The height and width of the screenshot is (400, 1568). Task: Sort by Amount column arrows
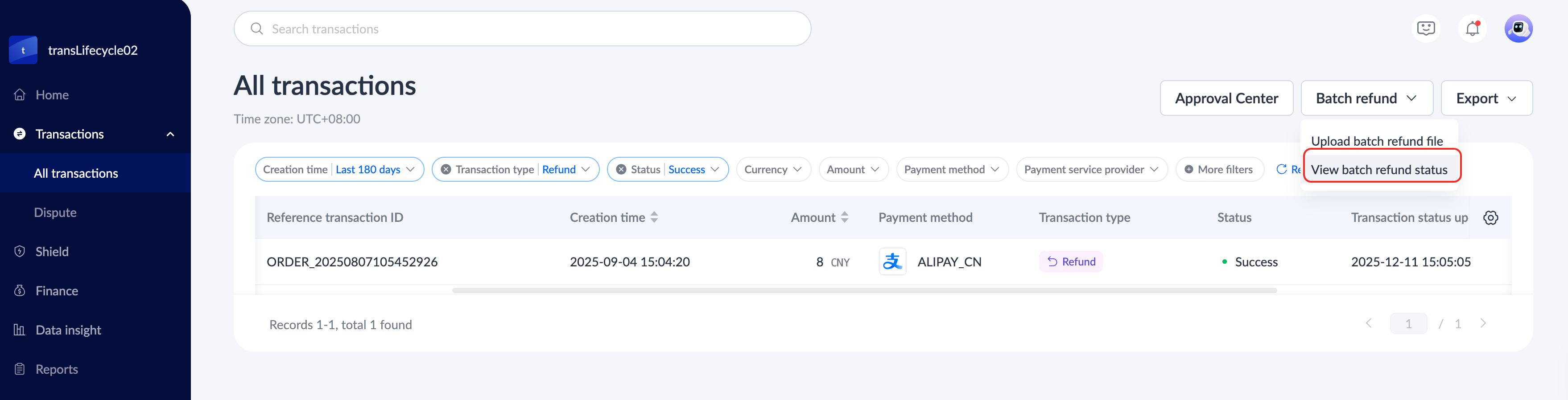point(844,217)
